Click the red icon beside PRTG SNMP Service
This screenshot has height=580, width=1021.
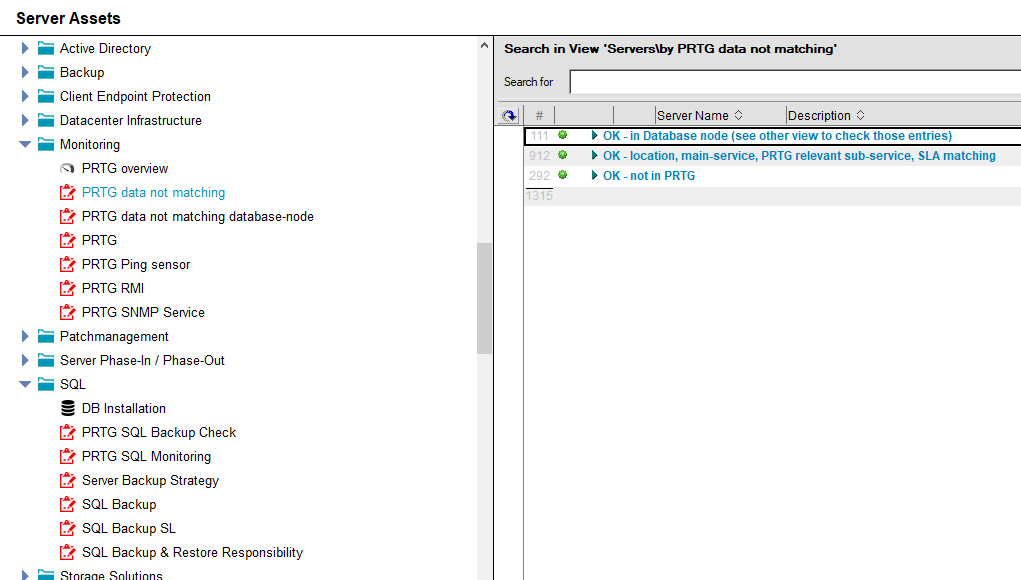point(68,312)
